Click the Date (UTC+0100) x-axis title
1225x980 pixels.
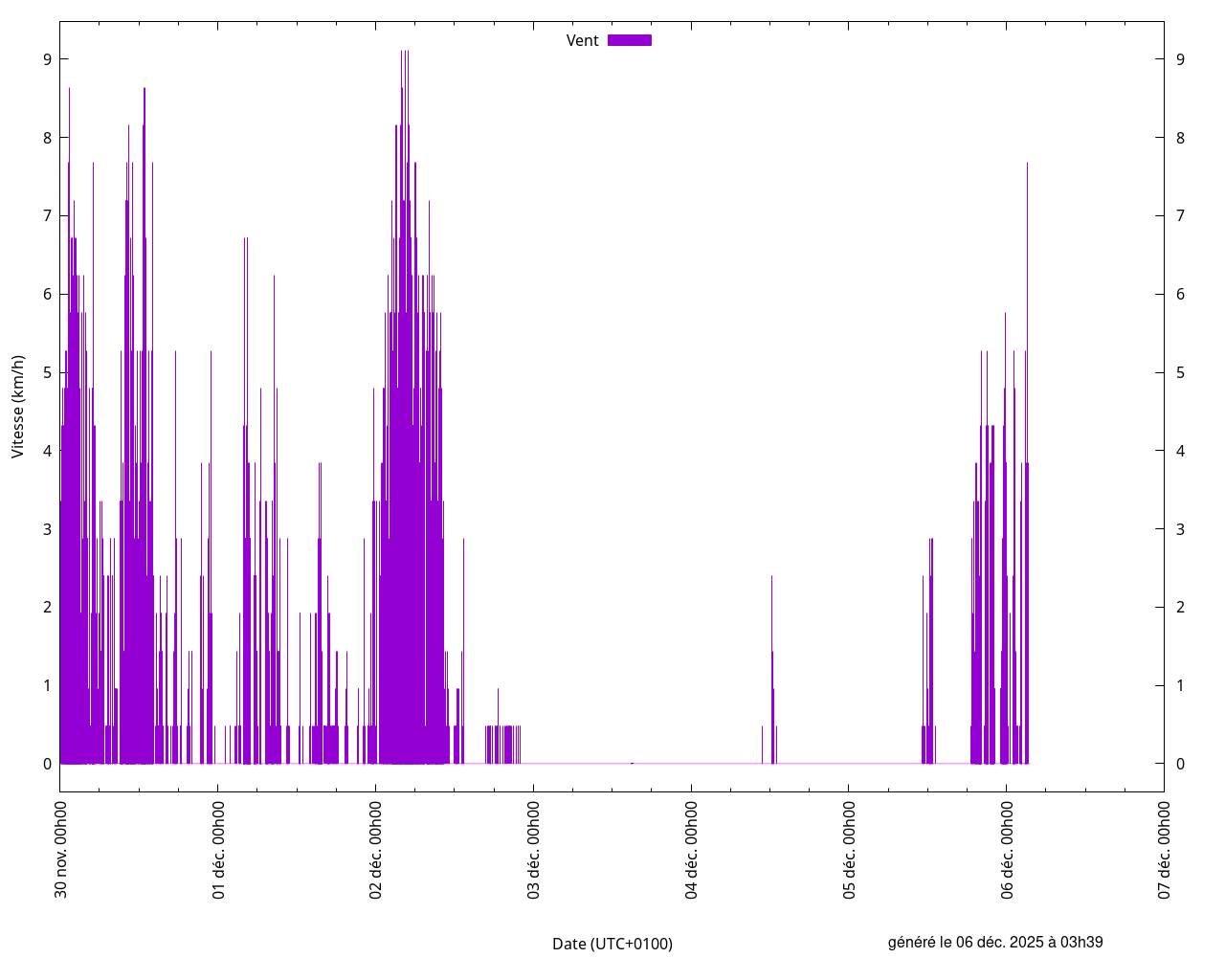[612, 944]
